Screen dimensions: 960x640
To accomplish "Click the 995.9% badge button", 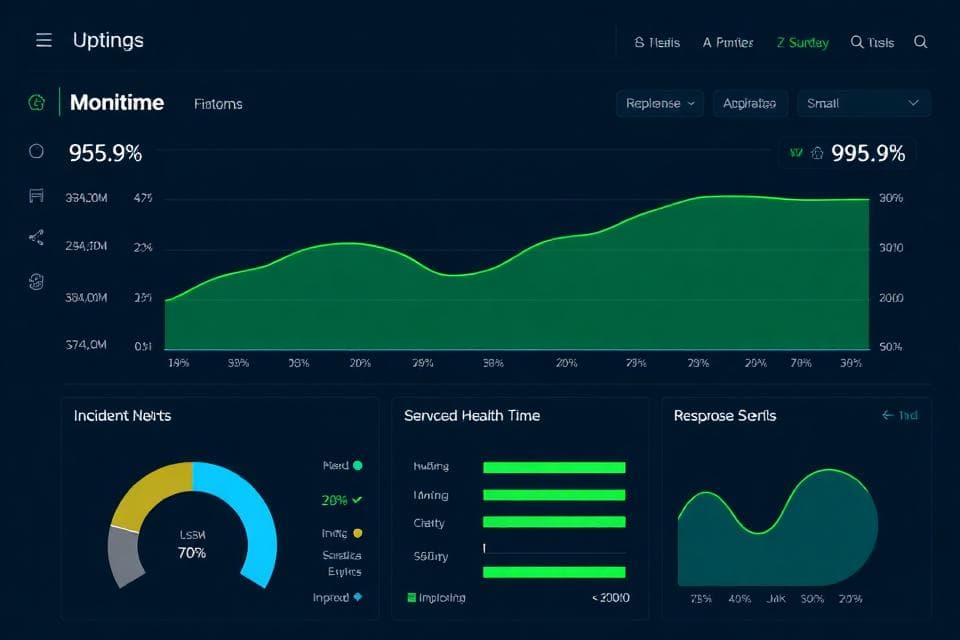I will pyautogui.click(x=867, y=152).
